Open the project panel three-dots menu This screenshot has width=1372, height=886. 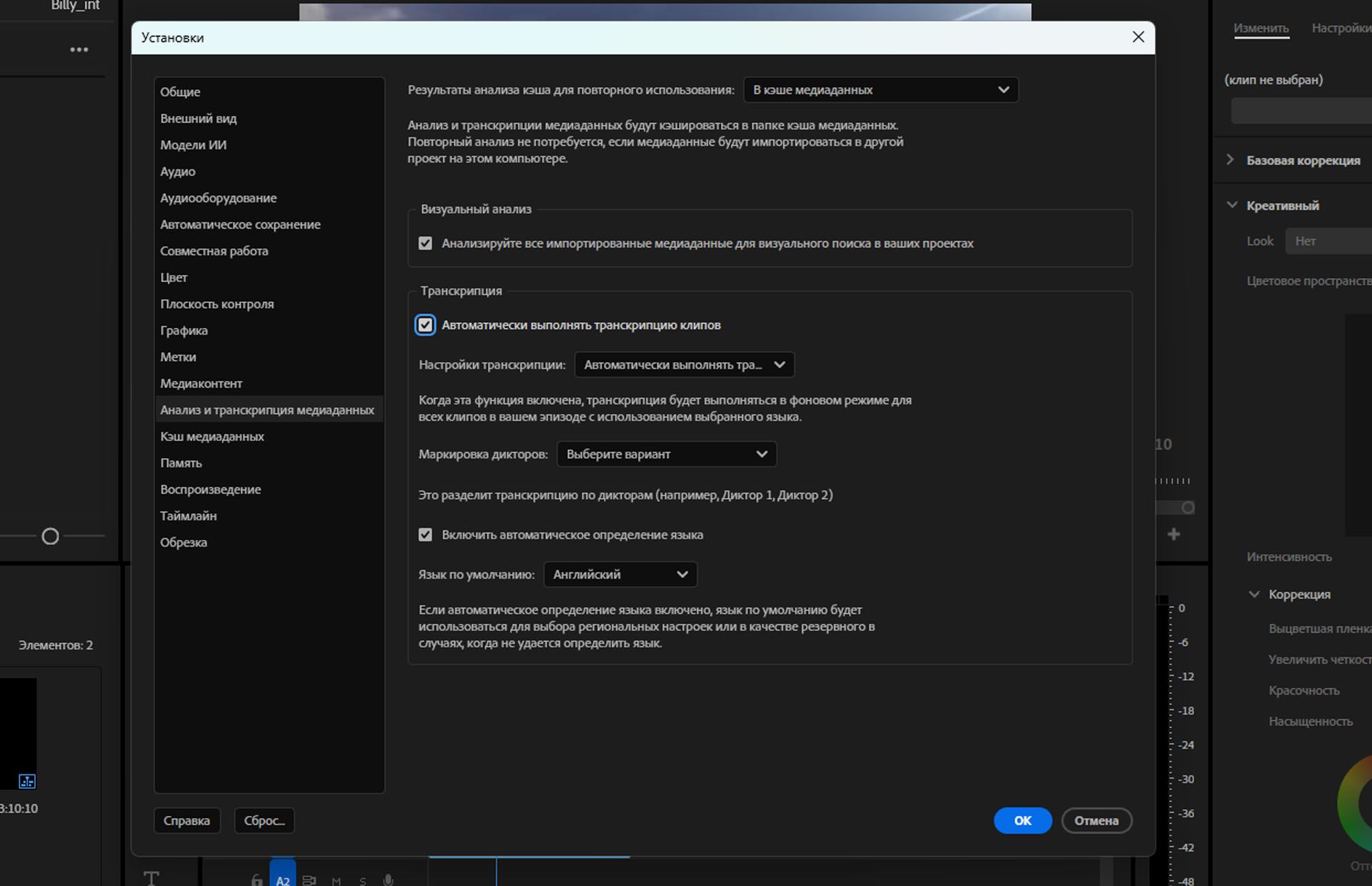point(79,49)
